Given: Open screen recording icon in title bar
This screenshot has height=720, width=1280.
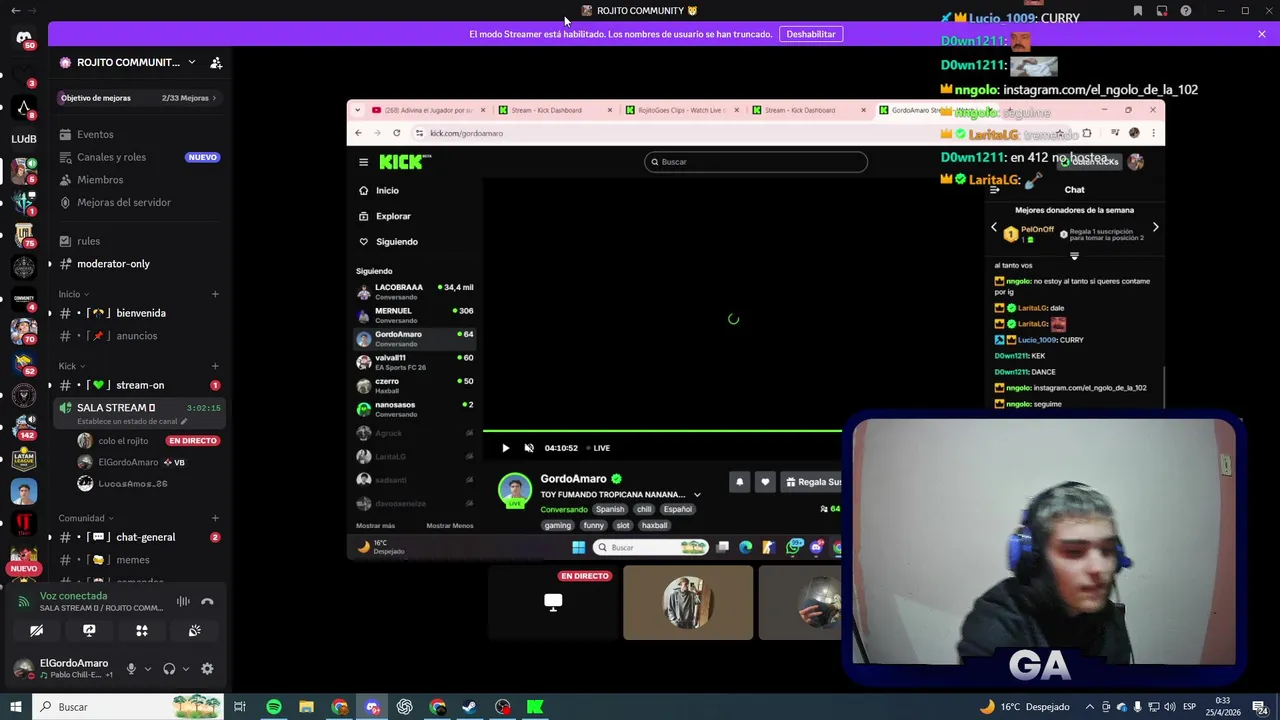Looking at the screenshot, I should (x=1162, y=11).
